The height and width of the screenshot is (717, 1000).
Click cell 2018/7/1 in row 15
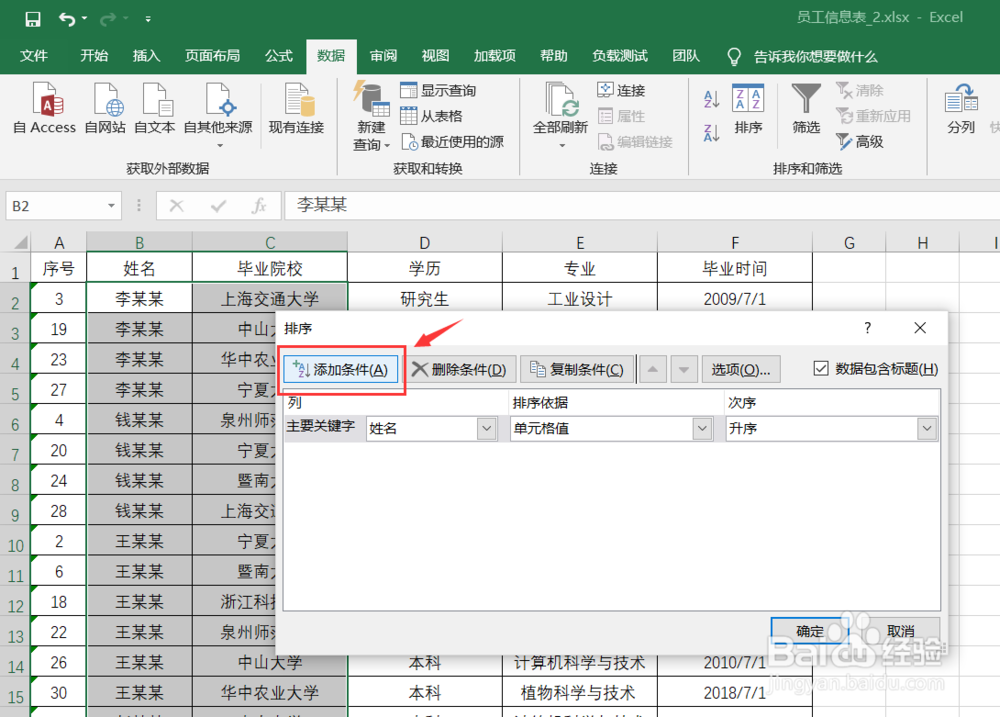(x=735, y=693)
